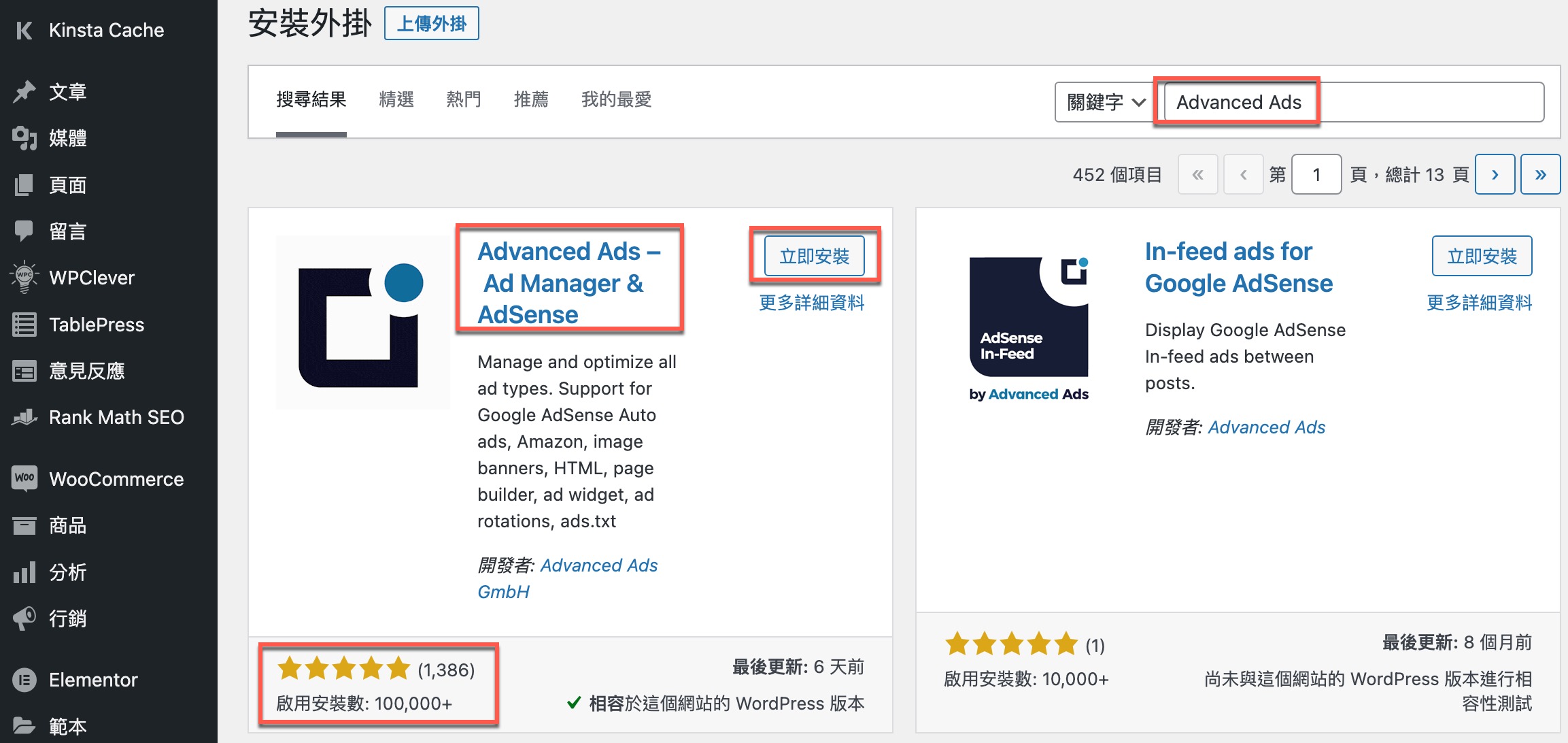The image size is (1568, 743).
Task: Click the WPClever lightbulb icon
Action: (x=24, y=278)
